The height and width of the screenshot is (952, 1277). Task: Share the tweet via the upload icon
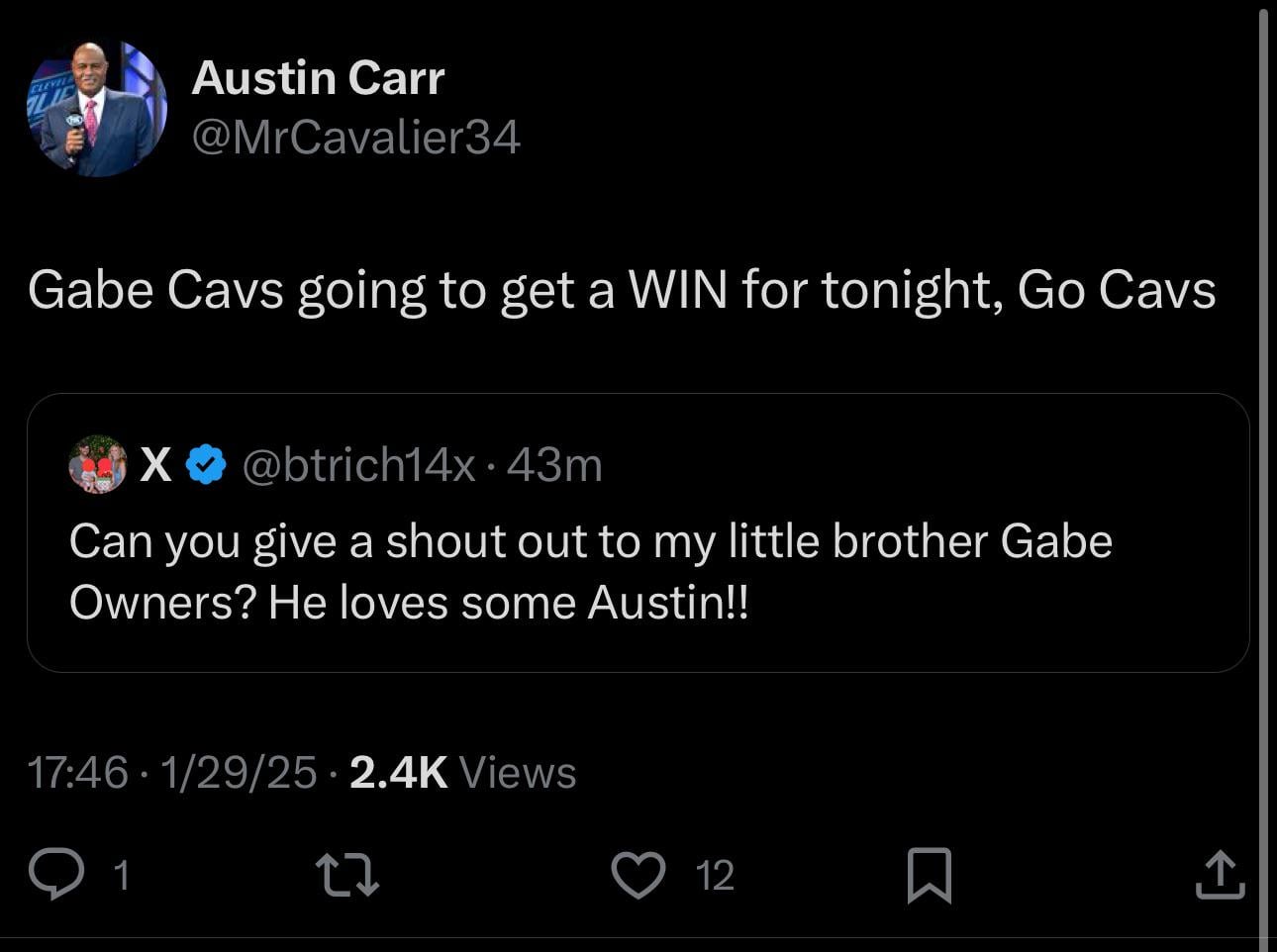click(x=1220, y=874)
